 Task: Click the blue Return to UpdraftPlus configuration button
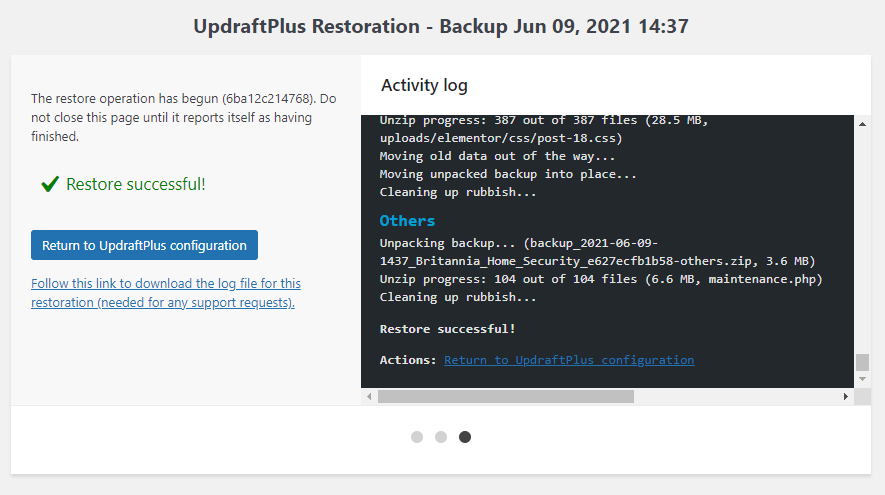(144, 245)
